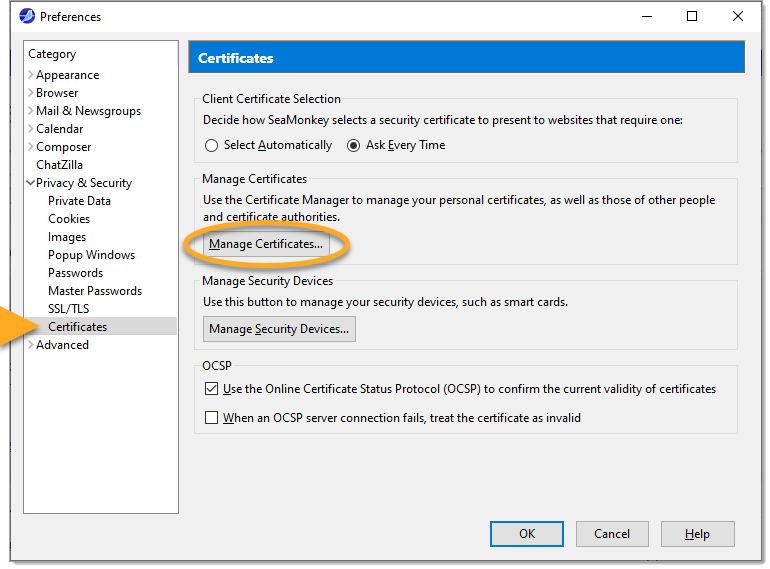Open Help for certificates preferences

pyautogui.click(x=697, y=534)
